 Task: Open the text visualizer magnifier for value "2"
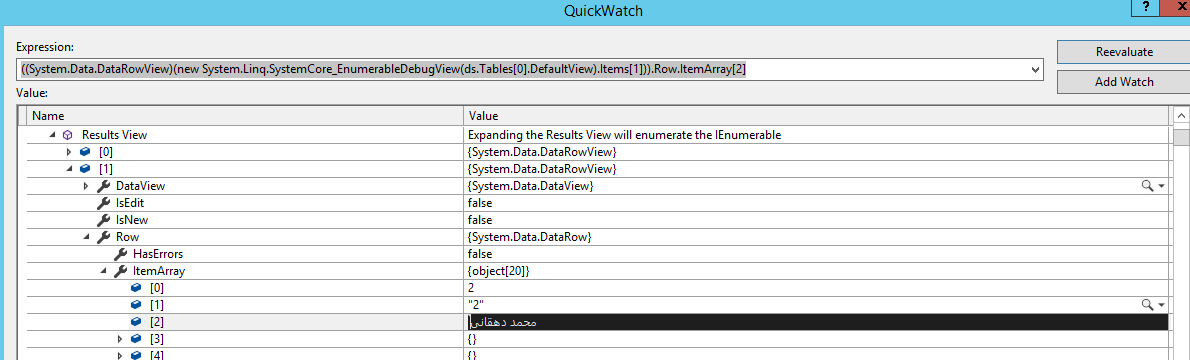pyautogui.click(x=1148, y=305)
